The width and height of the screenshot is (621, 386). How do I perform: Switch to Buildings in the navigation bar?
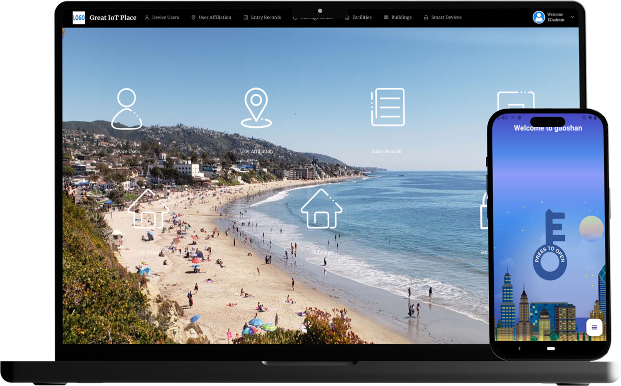point(398,17)
